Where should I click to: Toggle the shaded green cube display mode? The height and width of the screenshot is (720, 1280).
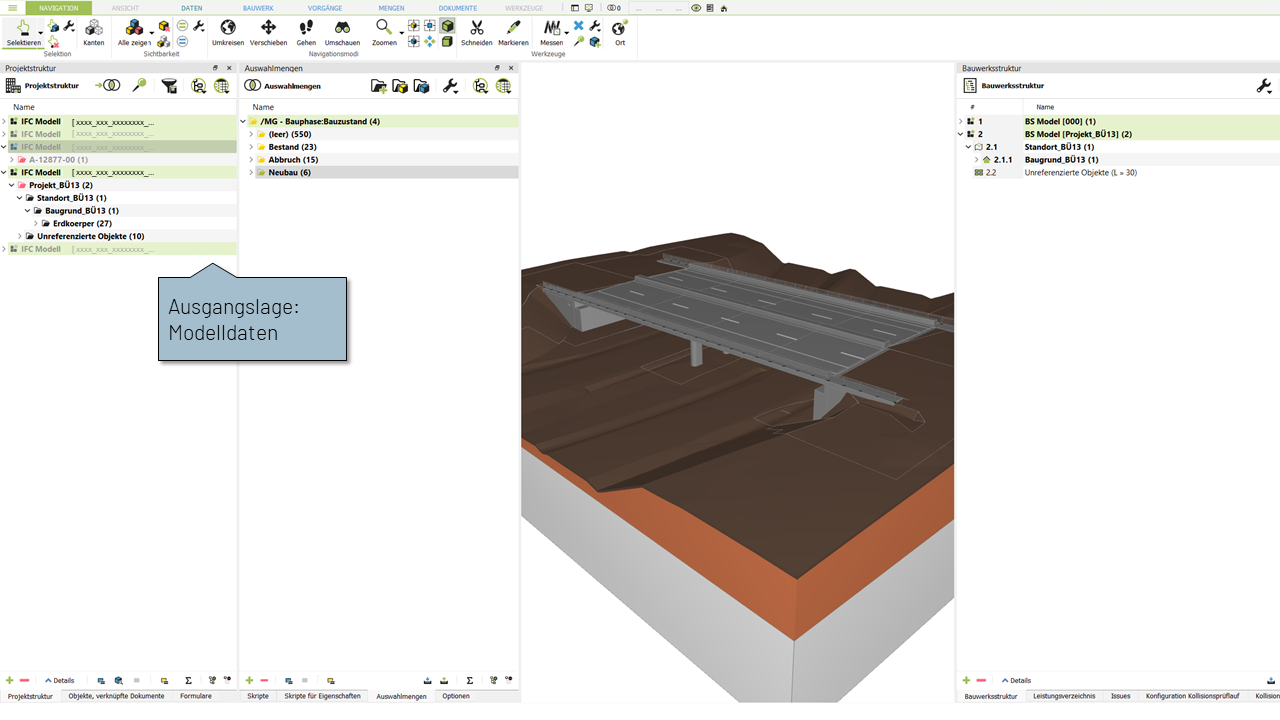[x=447, y=26]
